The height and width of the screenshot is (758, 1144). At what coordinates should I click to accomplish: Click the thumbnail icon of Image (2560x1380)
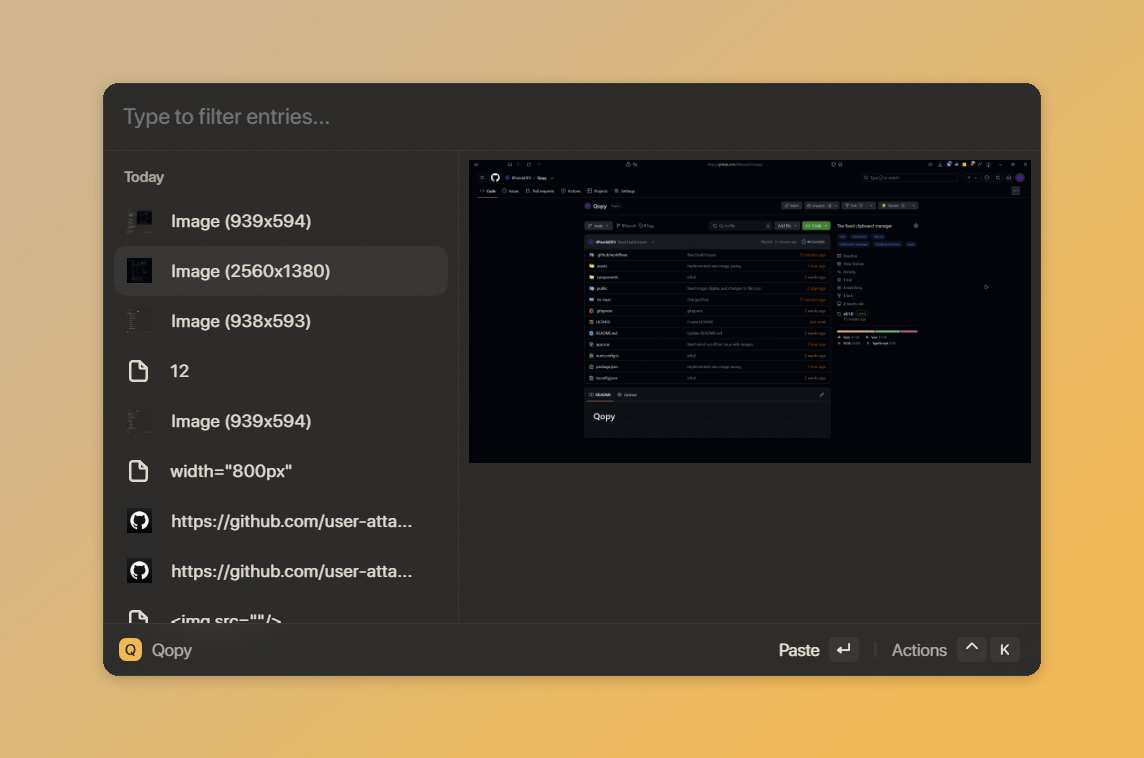click(139, 271)
